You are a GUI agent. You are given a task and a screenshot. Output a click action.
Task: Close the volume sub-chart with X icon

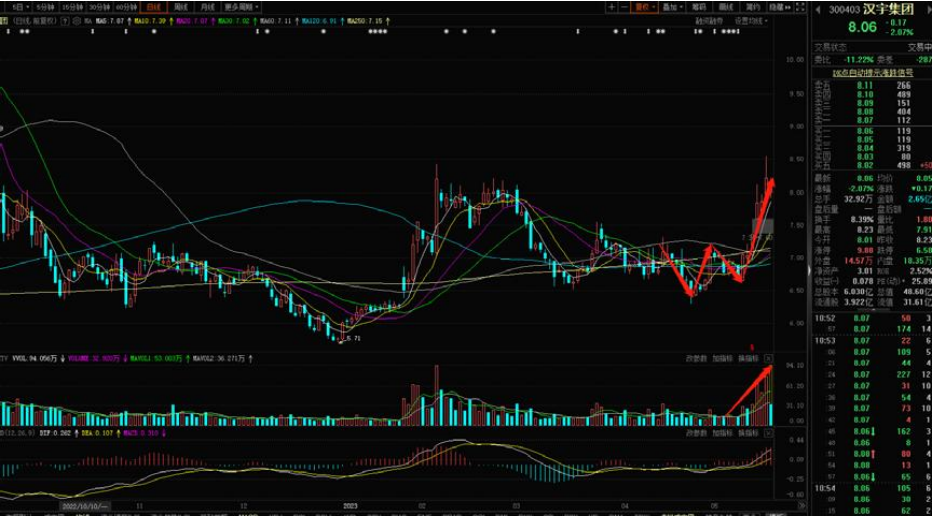point(768,358)
